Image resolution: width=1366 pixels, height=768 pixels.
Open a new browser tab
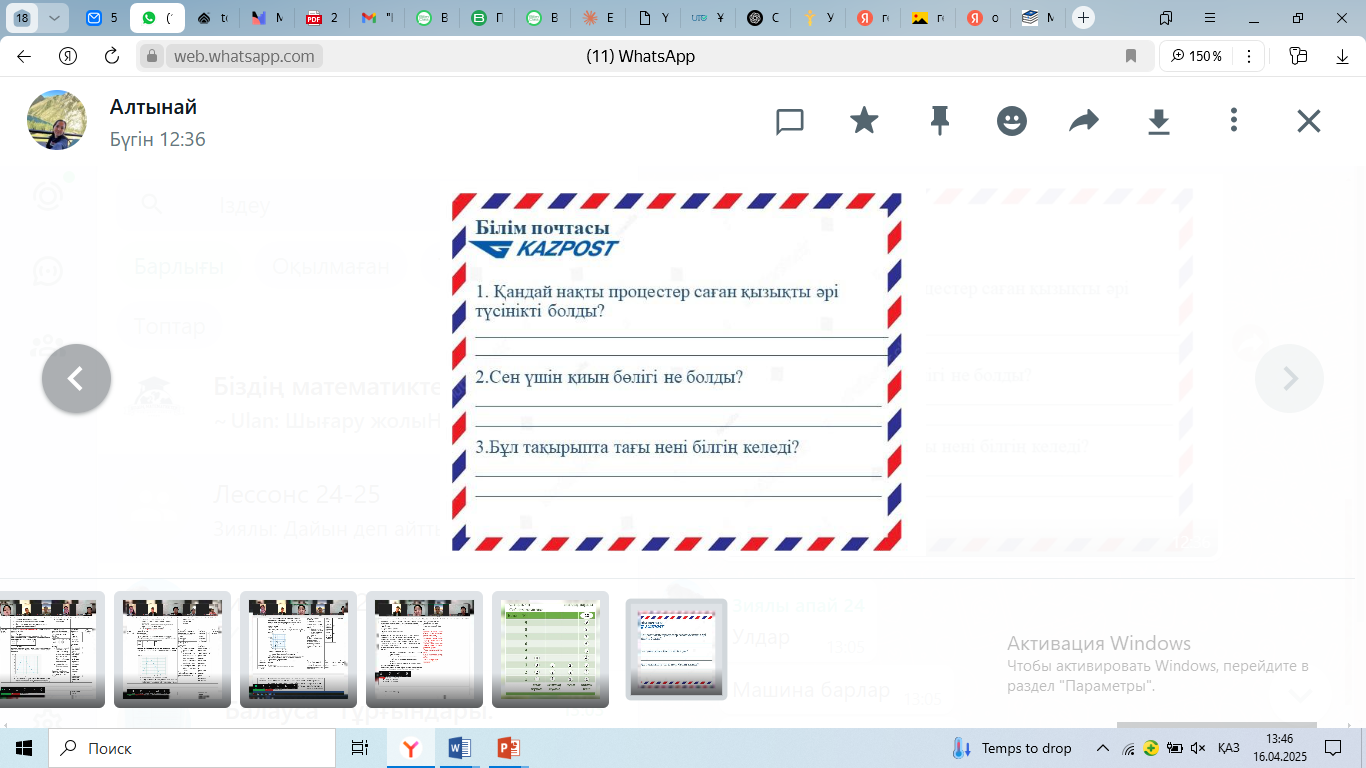[1083, 18]
